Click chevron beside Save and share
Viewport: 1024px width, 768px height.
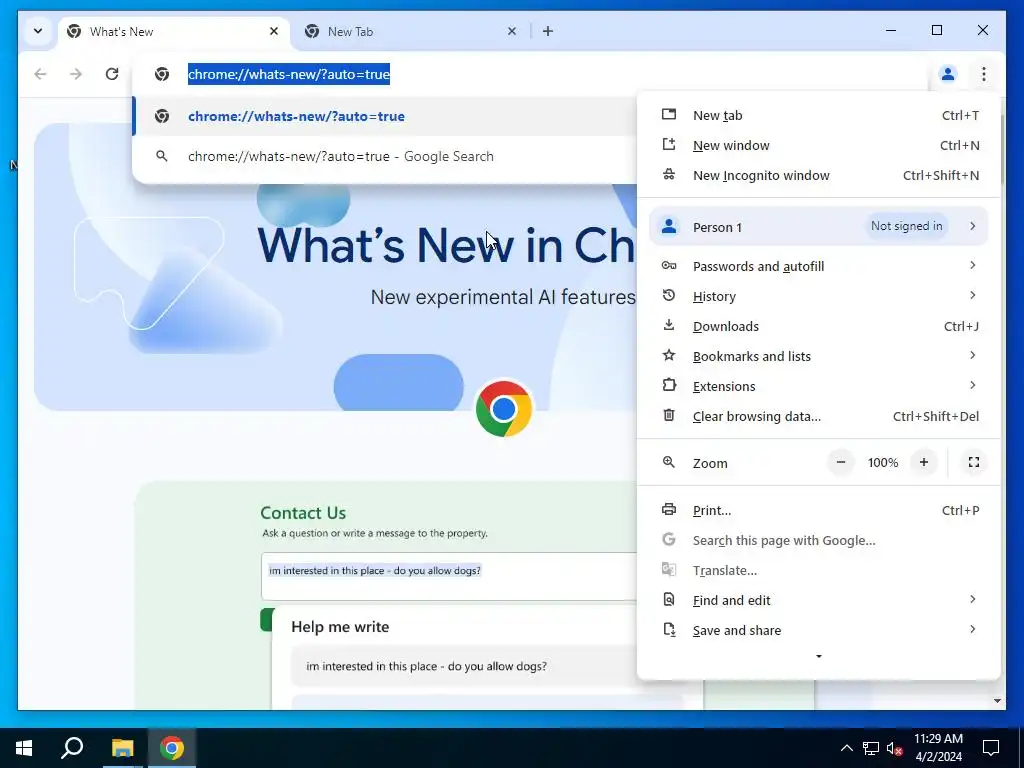(x=972, y=630)
